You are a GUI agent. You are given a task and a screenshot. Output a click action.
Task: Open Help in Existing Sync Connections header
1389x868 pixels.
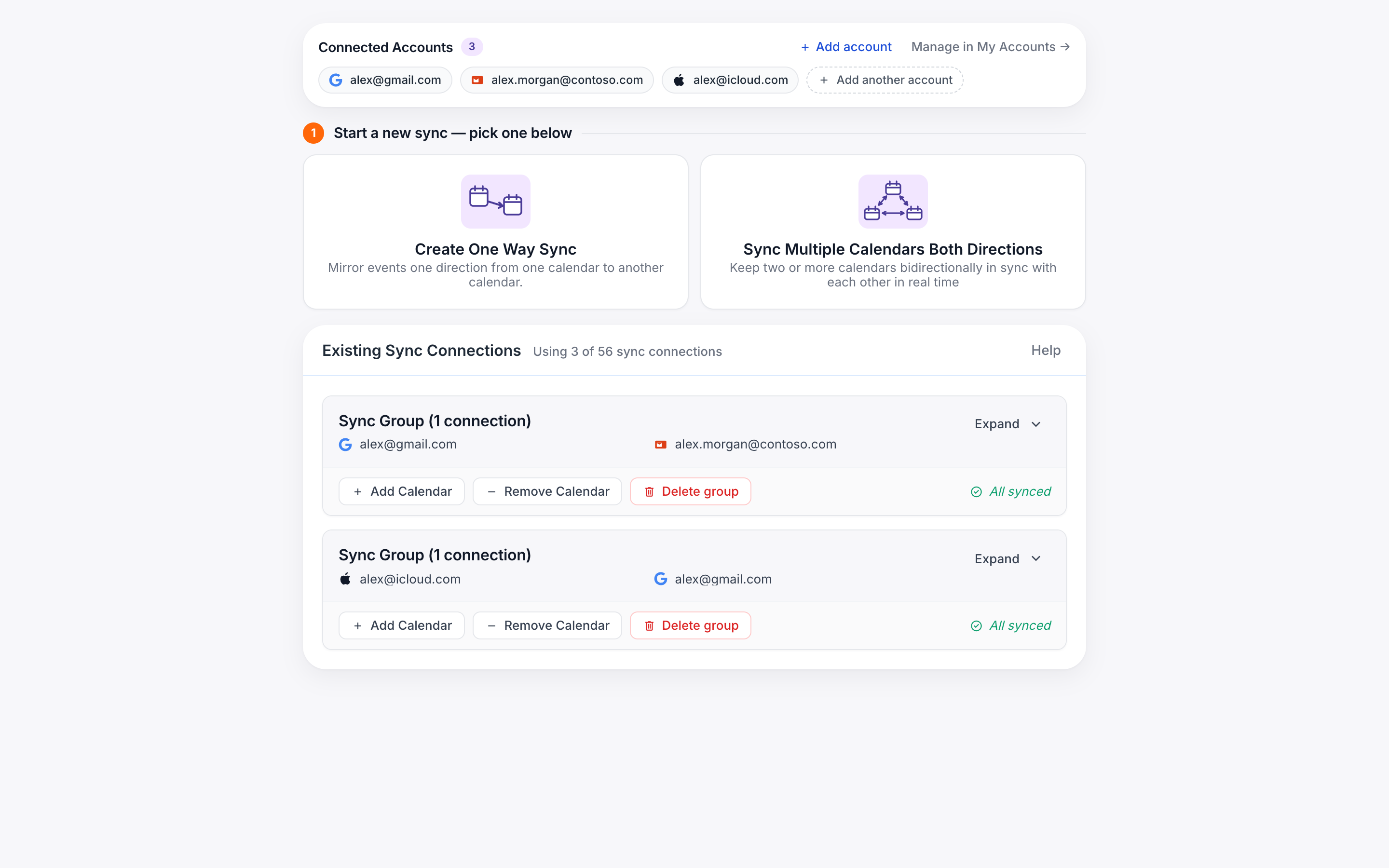[1045, 350]
